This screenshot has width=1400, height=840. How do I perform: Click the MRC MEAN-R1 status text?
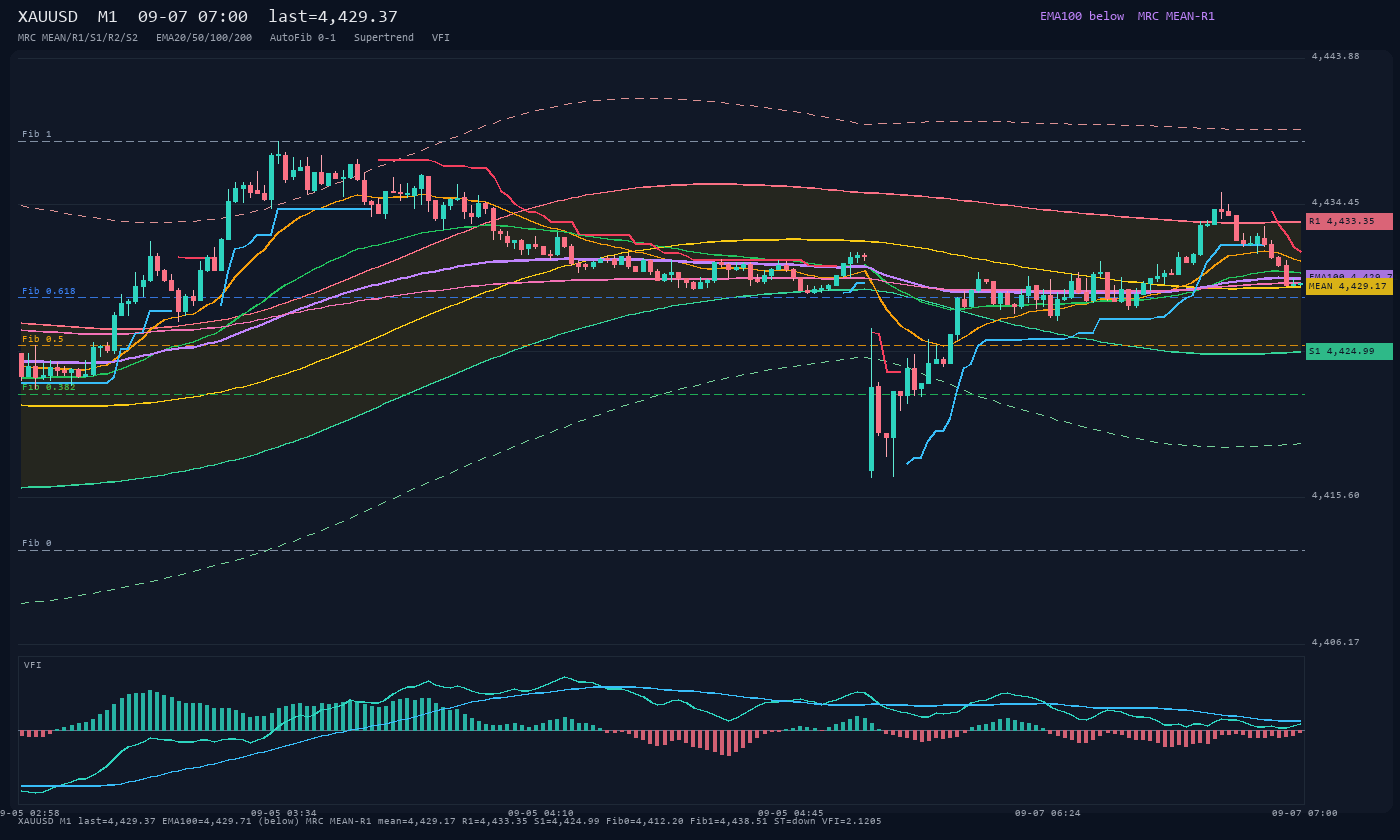pyautogui.click(x=1176, y=16)
